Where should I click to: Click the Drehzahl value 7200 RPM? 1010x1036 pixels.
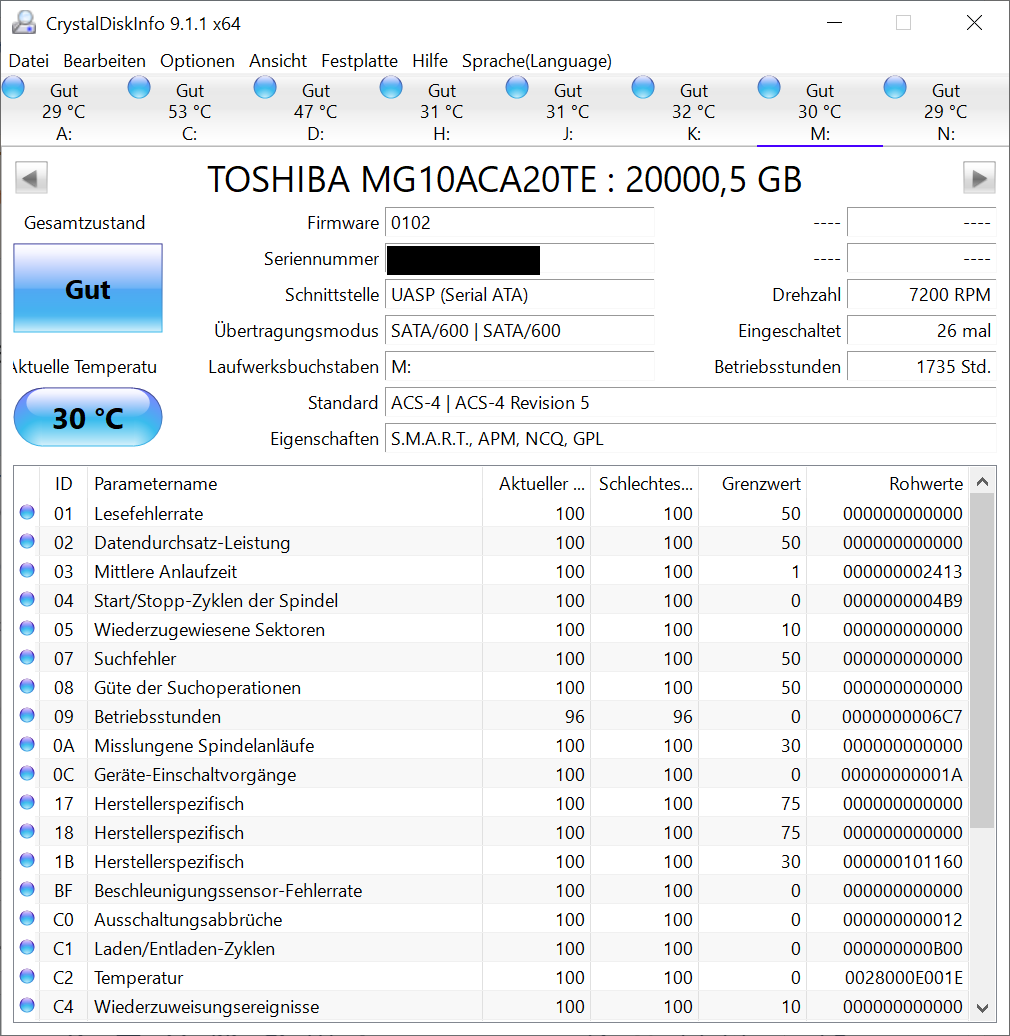(921, 295)
